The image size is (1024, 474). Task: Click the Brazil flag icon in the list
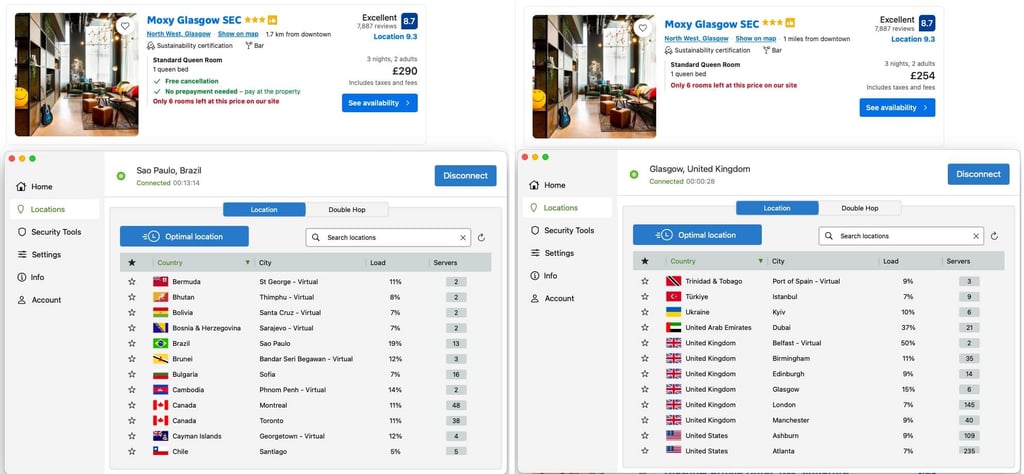(x=161, y=343)
